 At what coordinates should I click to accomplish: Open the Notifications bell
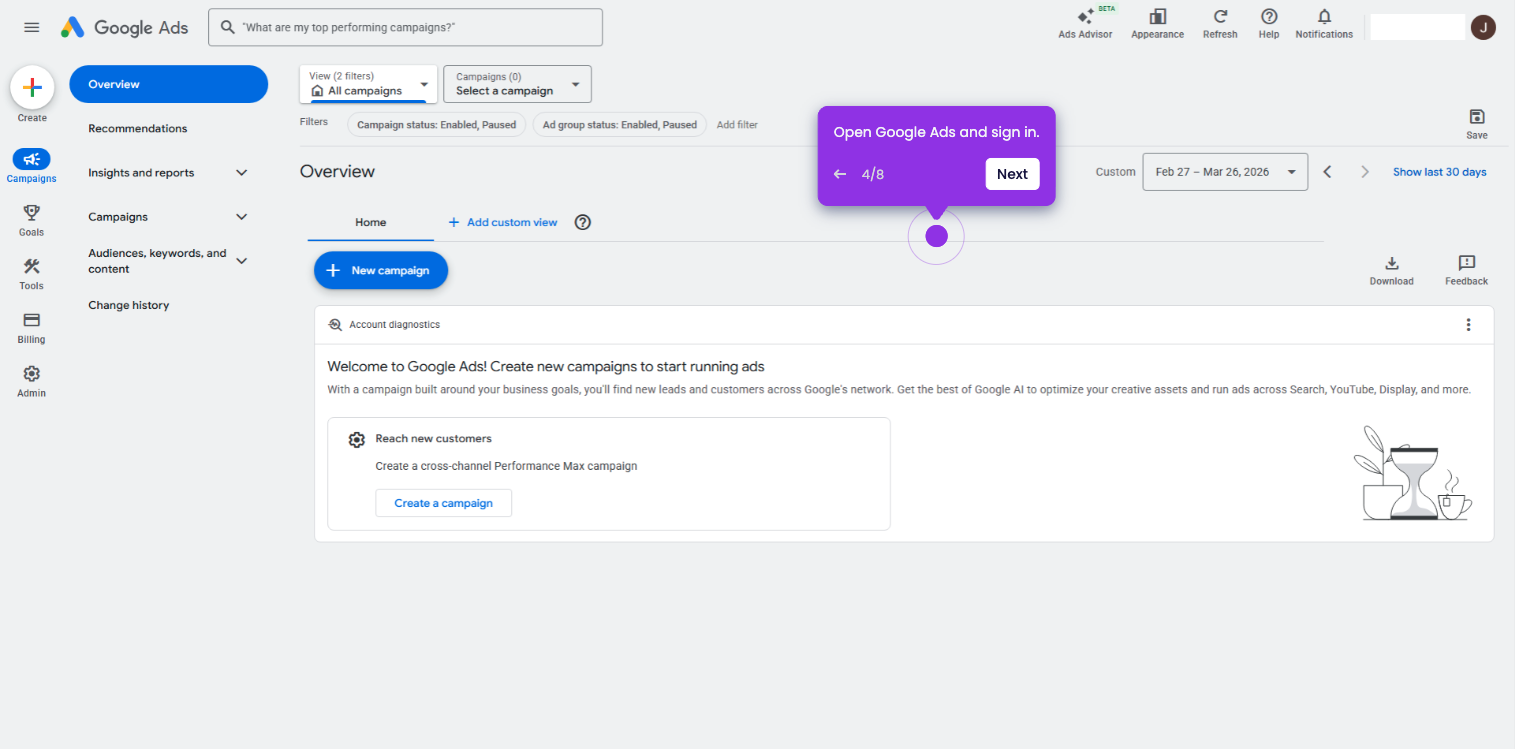[x=1324, y=17]
